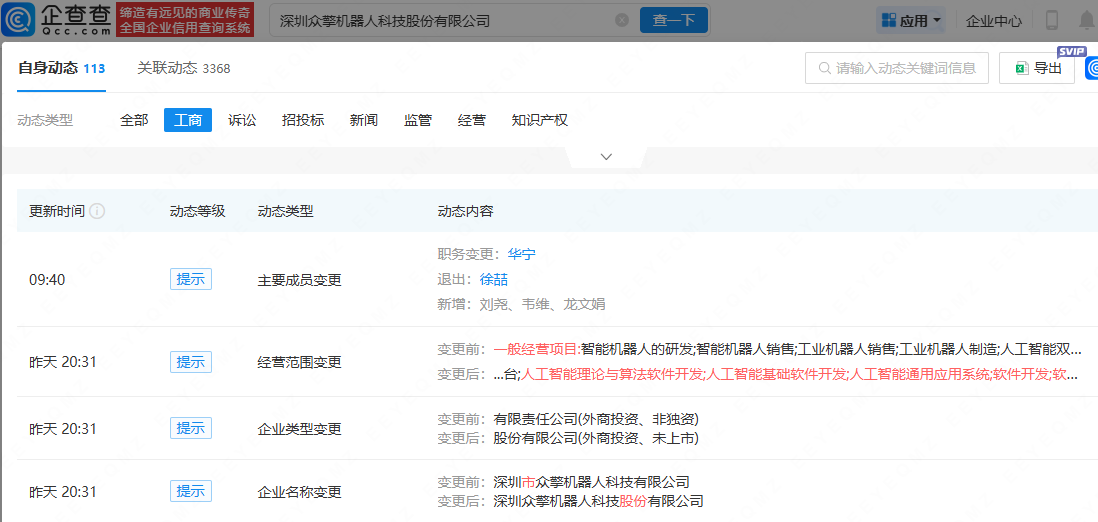The height and width of the screenshot is (522, 1098).
Task: Open the 华宁 person link
Action: pyautogui.click(x=522, y=254)
